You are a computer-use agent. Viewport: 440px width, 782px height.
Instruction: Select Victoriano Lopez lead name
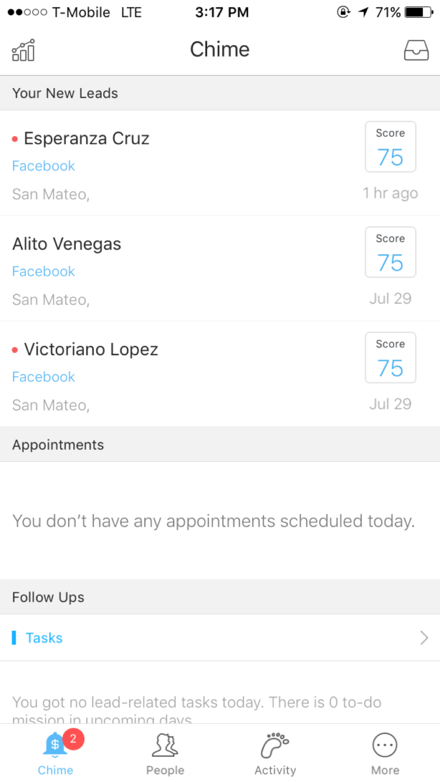(91, 350)
